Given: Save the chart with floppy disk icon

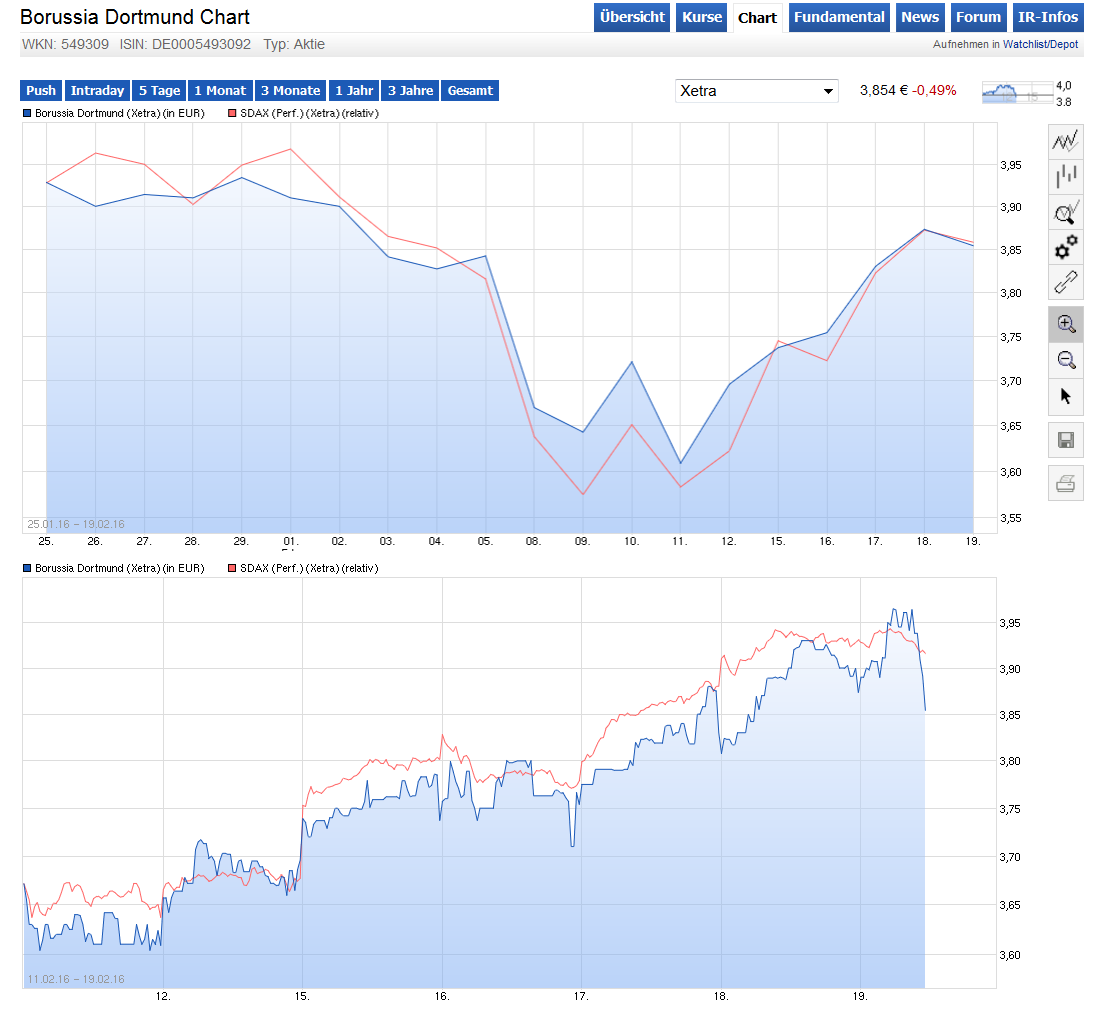Looking at the screenshot, I should [x=1065, y=440].
